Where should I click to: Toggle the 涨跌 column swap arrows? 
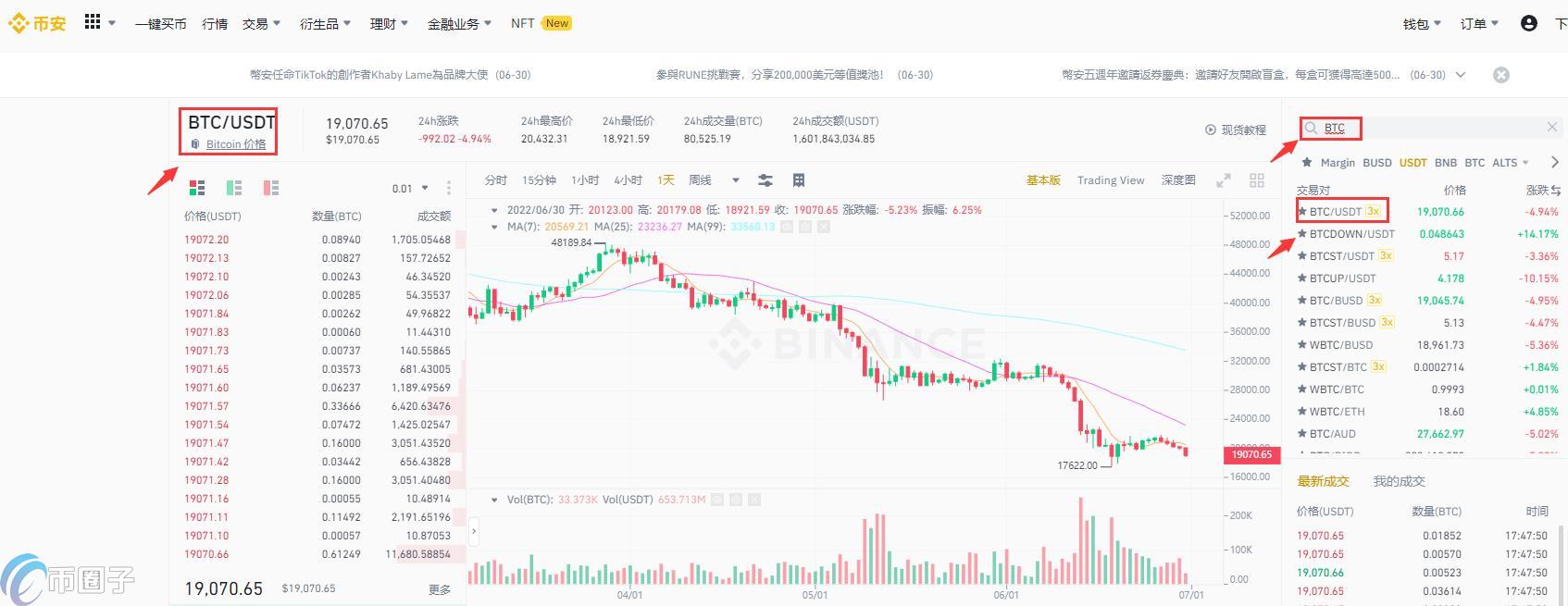tap(1556, 190)
